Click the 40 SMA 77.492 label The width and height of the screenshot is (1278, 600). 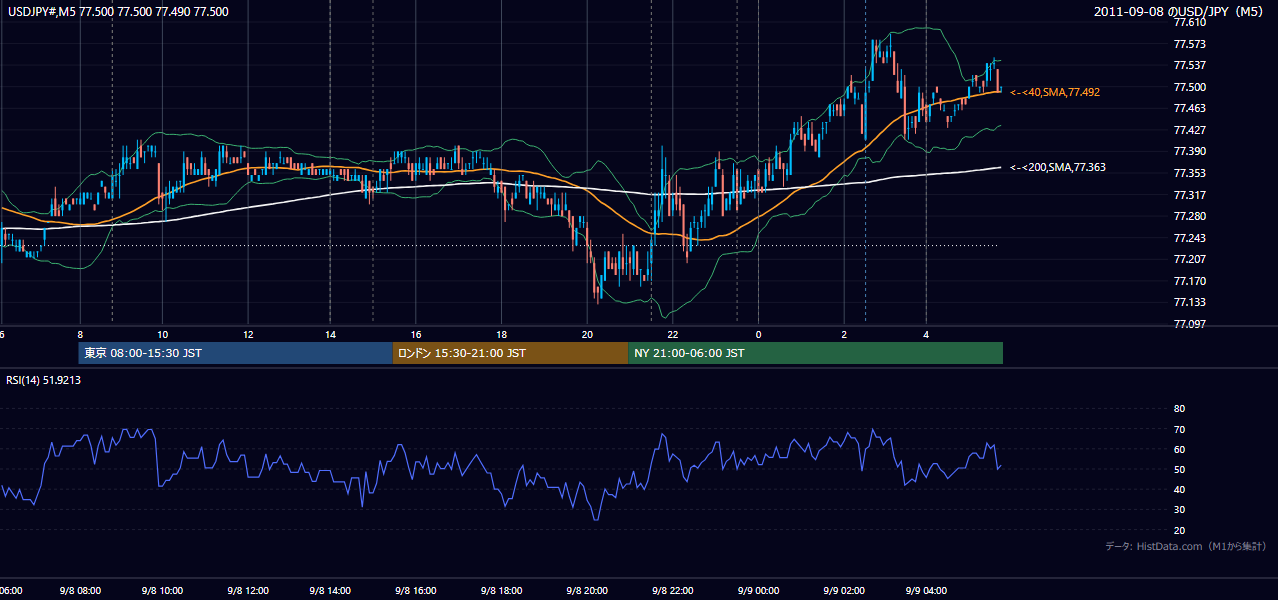pyautogui.click(x=1055, y=92)
